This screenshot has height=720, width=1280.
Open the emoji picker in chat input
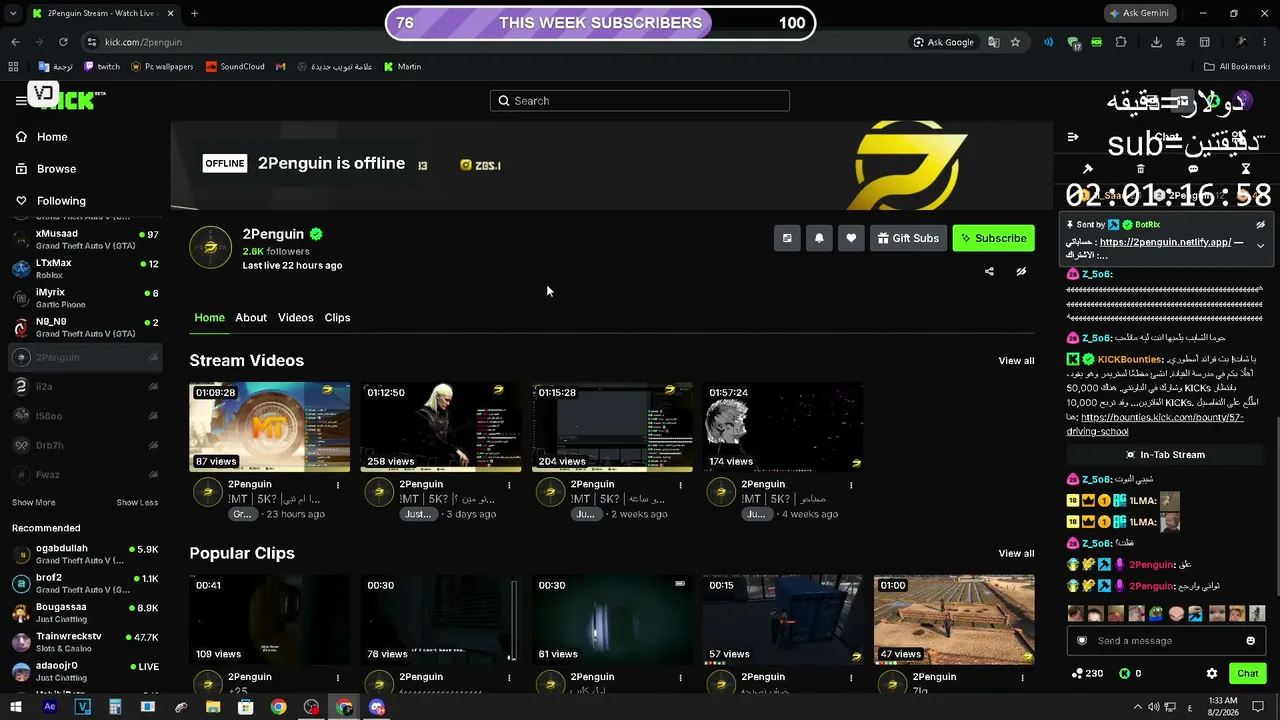(x=1250, y=641)
